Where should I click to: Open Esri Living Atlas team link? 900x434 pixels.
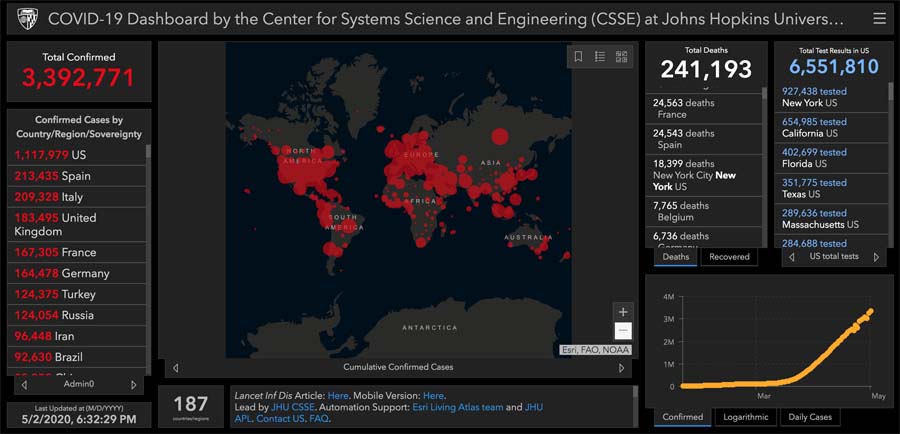457,407
